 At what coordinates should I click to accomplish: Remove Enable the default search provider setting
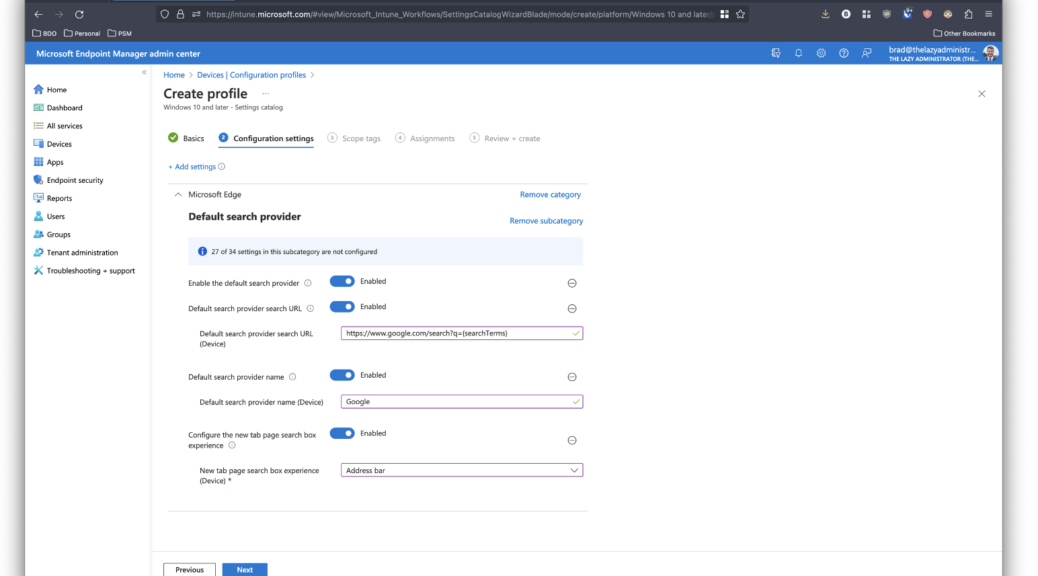[x=572, y=283]
